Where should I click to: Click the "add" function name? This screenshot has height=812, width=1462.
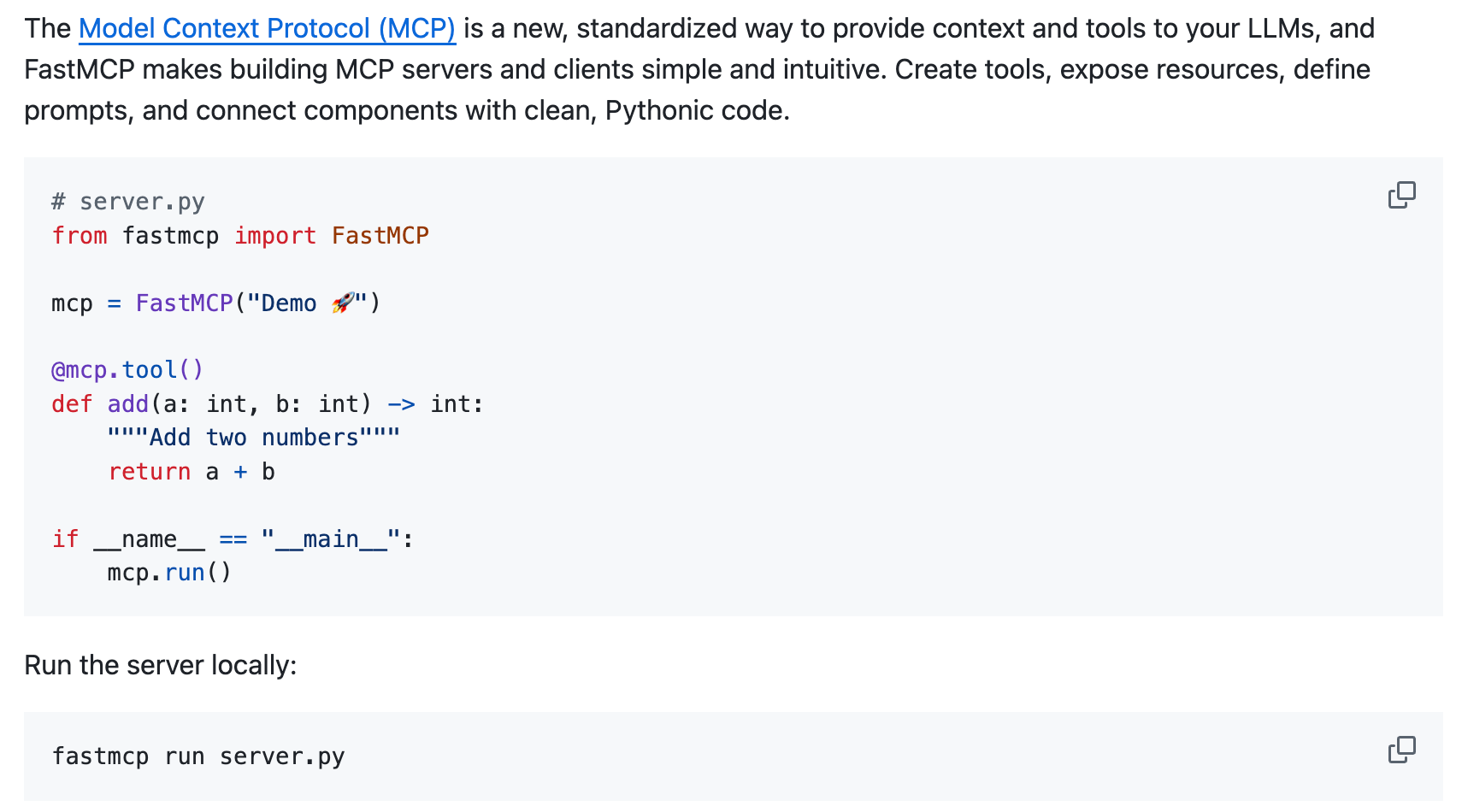(x=128, y=404)
